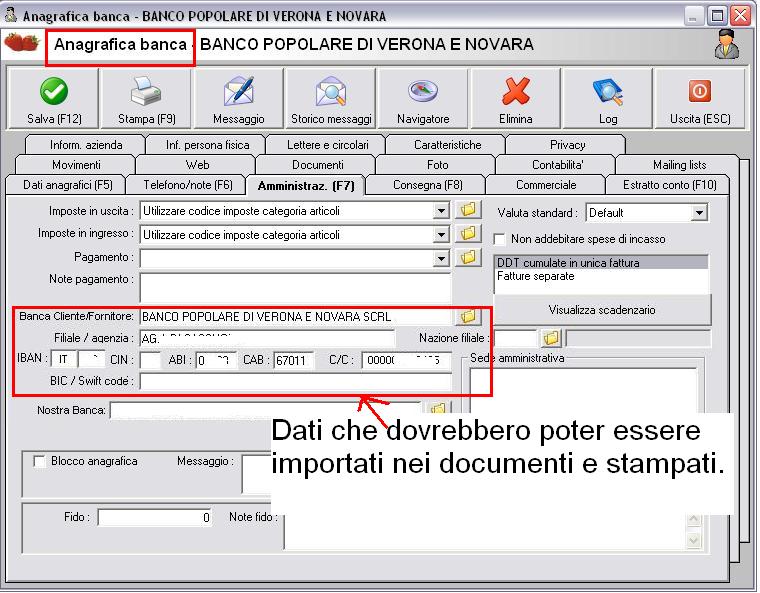Click the user avatar icon in header
The width and height of the screenshot is (760, 593).
727,45
